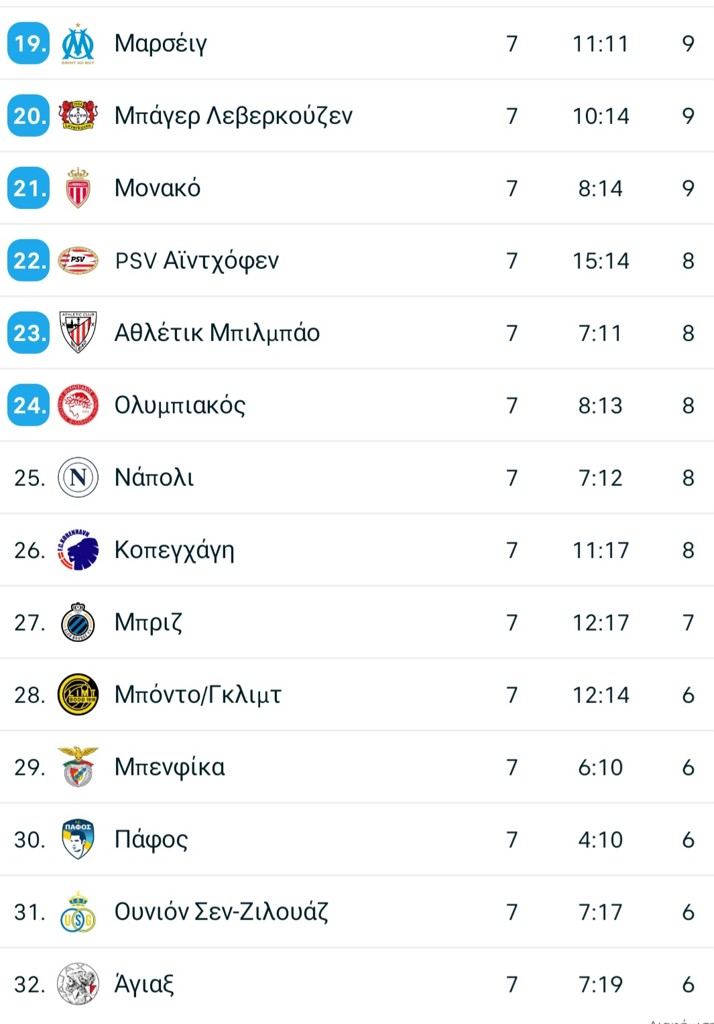
Task: Click the Union Saint-Gilloise crest icon
Action: pyautogui.click(x=77, y=912)
